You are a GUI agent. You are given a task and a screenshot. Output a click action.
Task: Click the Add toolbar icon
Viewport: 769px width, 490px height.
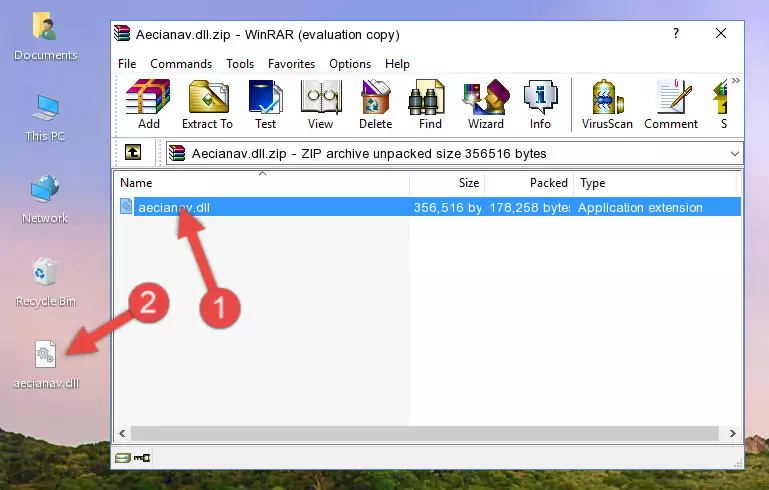148,104
